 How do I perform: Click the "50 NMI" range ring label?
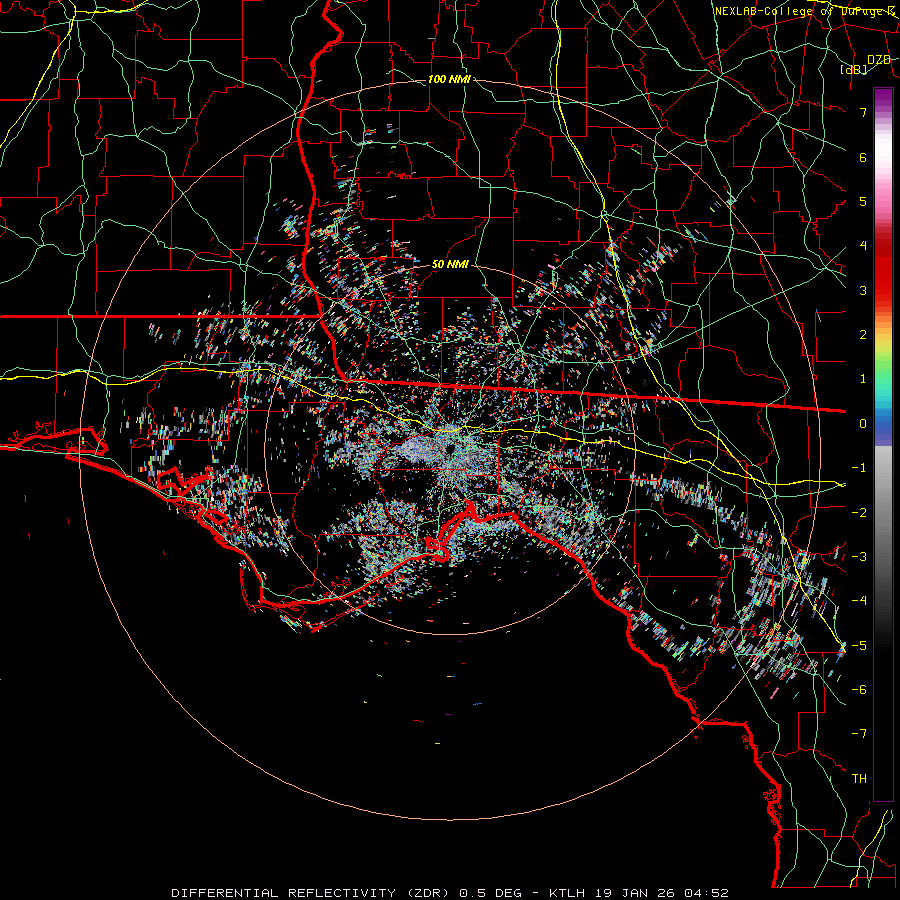point(450,264)
